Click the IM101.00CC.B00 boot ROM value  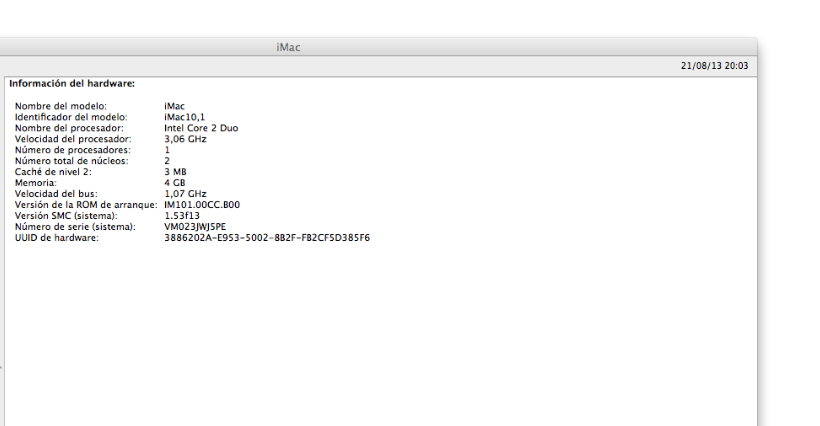pyautogui.click(x=202, y=205)
